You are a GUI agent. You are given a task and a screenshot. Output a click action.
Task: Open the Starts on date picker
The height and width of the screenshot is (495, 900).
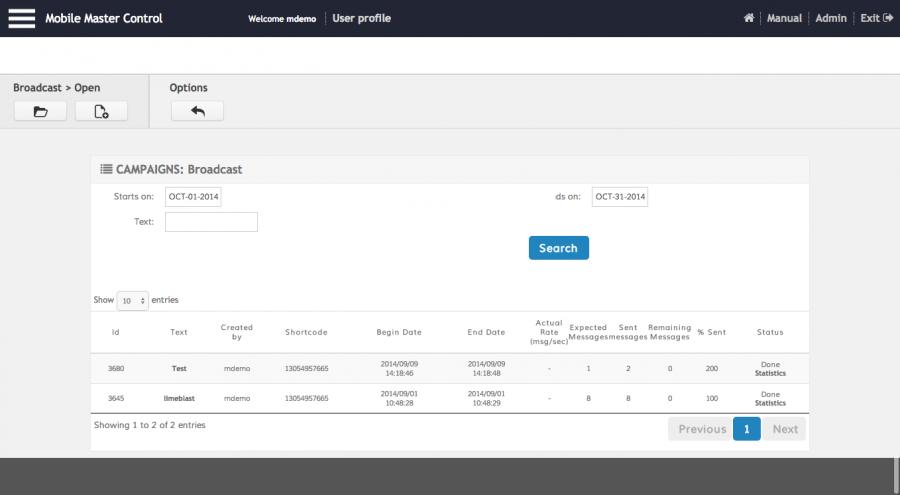[193, 197]
